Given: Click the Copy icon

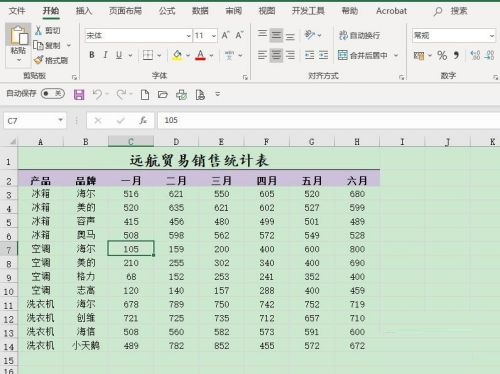Looking at the screenshot, I should 39,45.
